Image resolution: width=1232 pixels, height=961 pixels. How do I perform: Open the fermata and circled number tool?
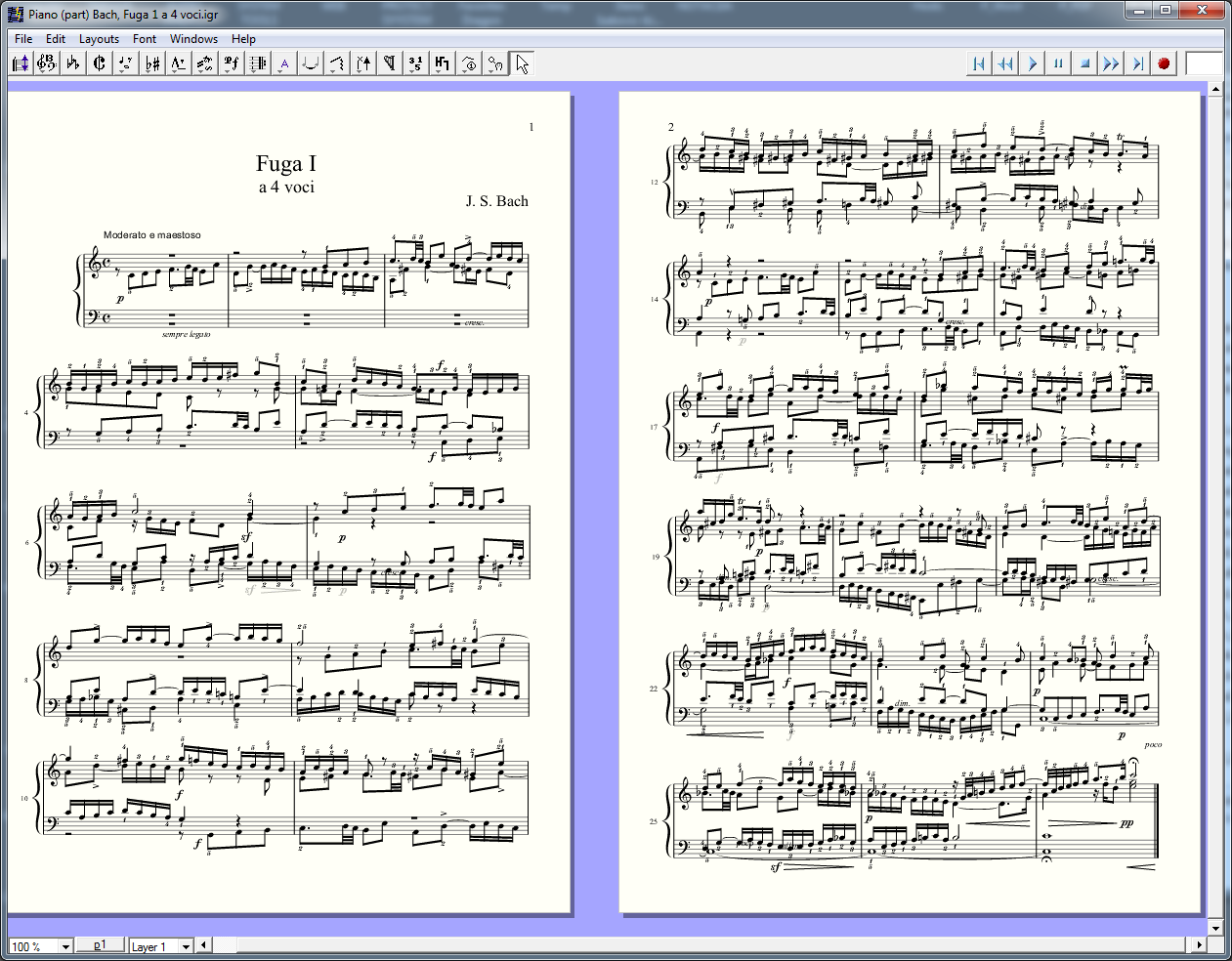468,64
